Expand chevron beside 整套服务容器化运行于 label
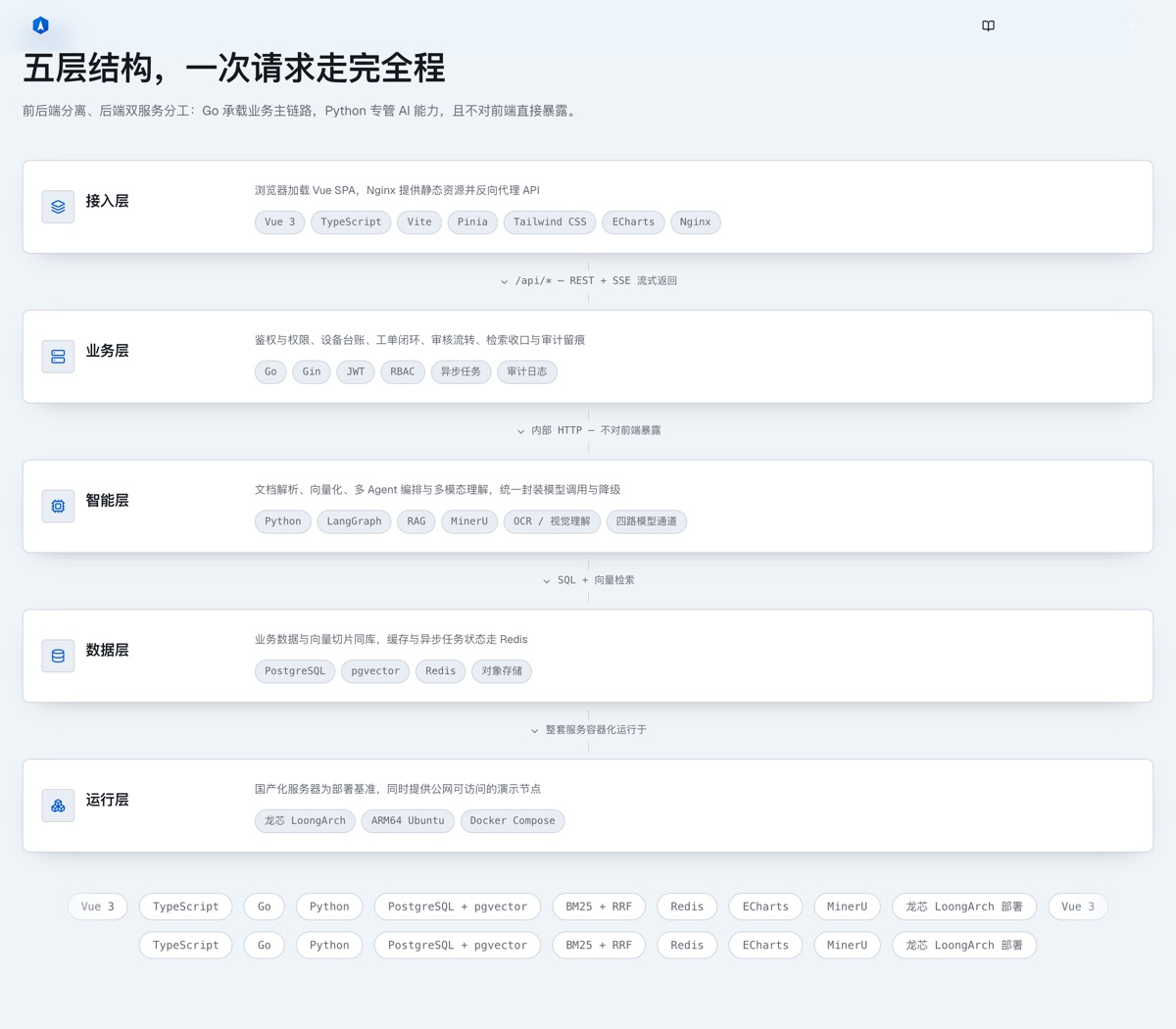1176x1029 pixels. coord(535,730)
